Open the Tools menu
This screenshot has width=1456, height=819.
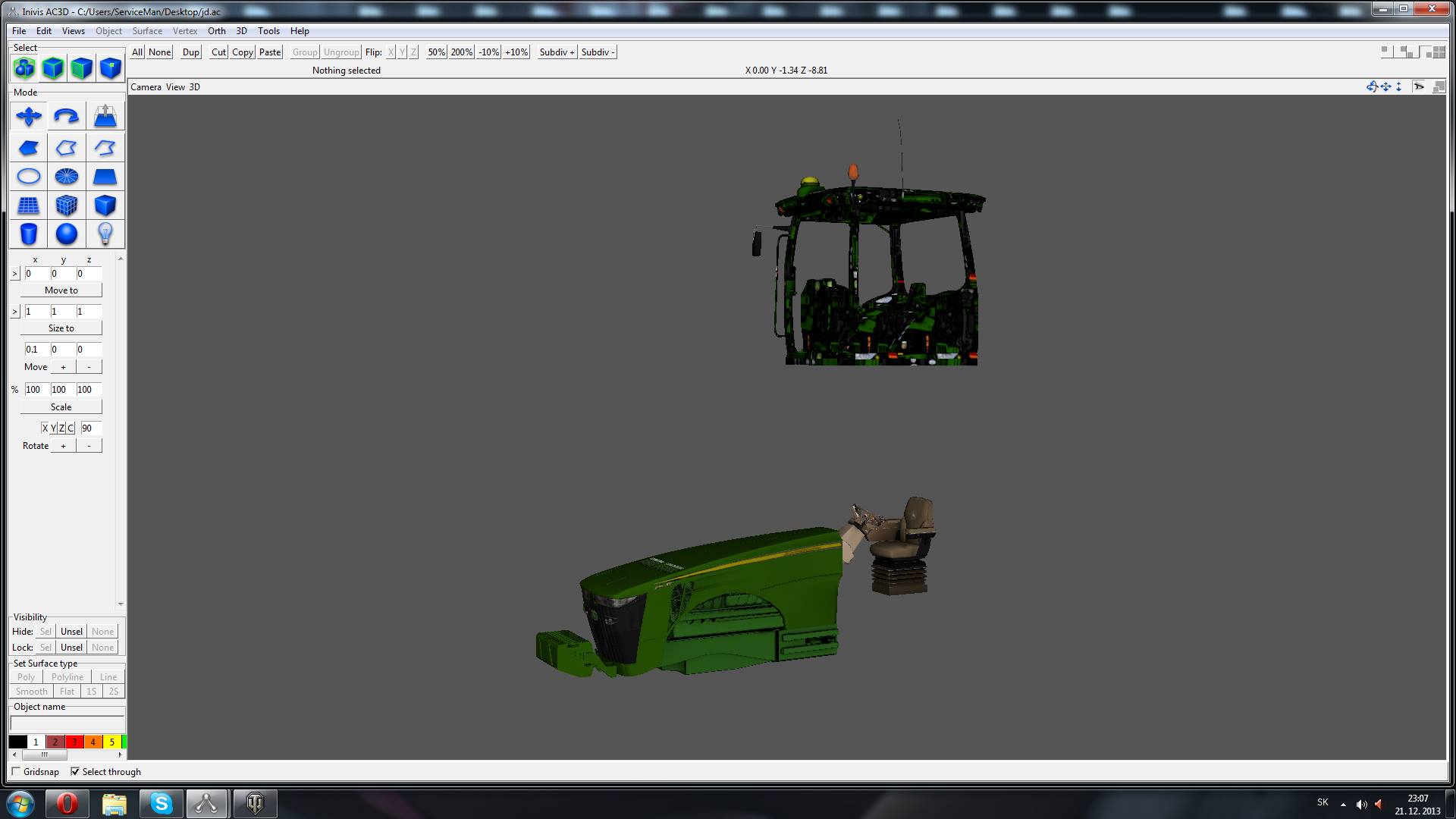[x=268, y=31]
